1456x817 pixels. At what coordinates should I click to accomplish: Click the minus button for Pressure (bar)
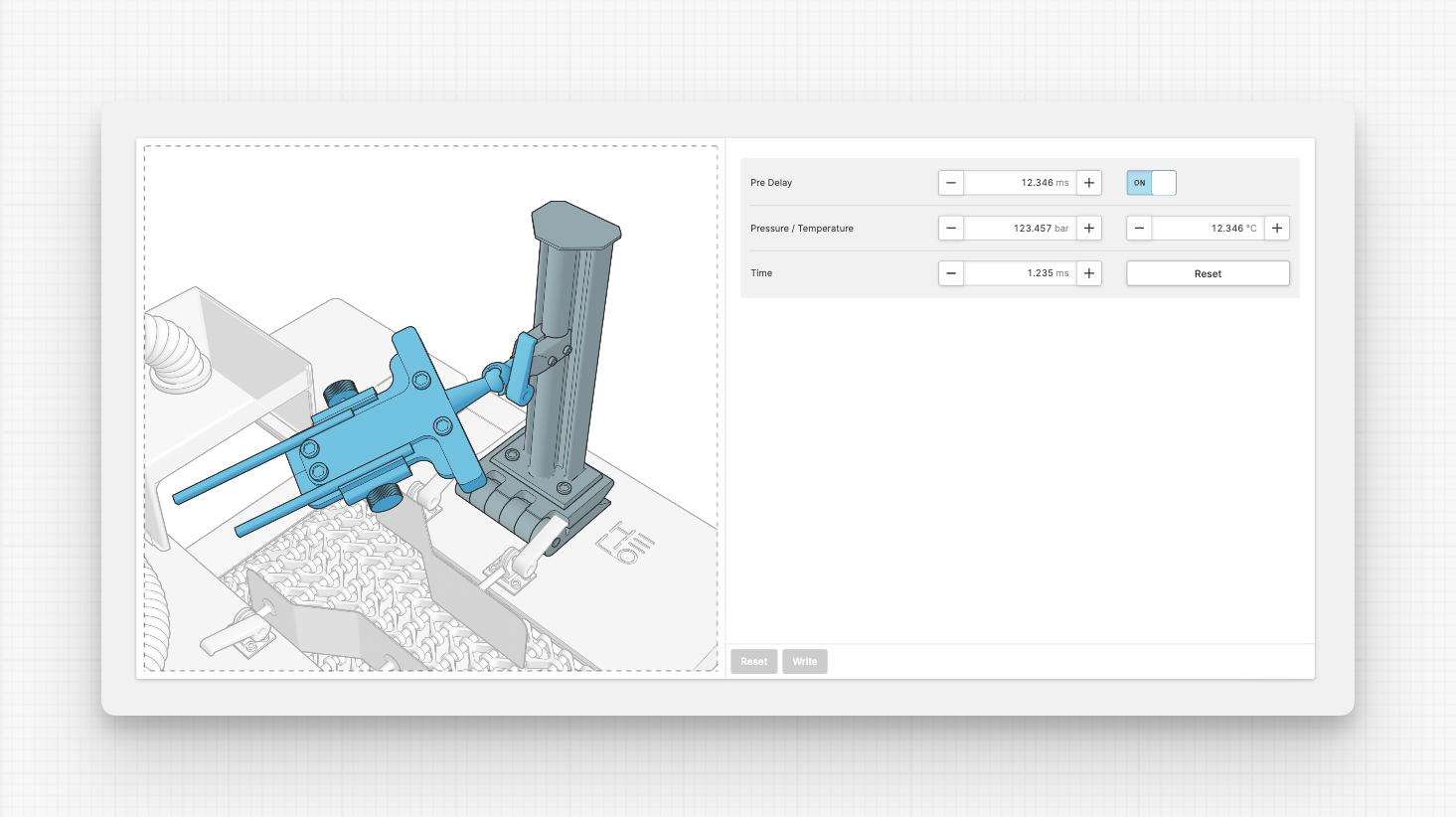[x=951, y=229]
